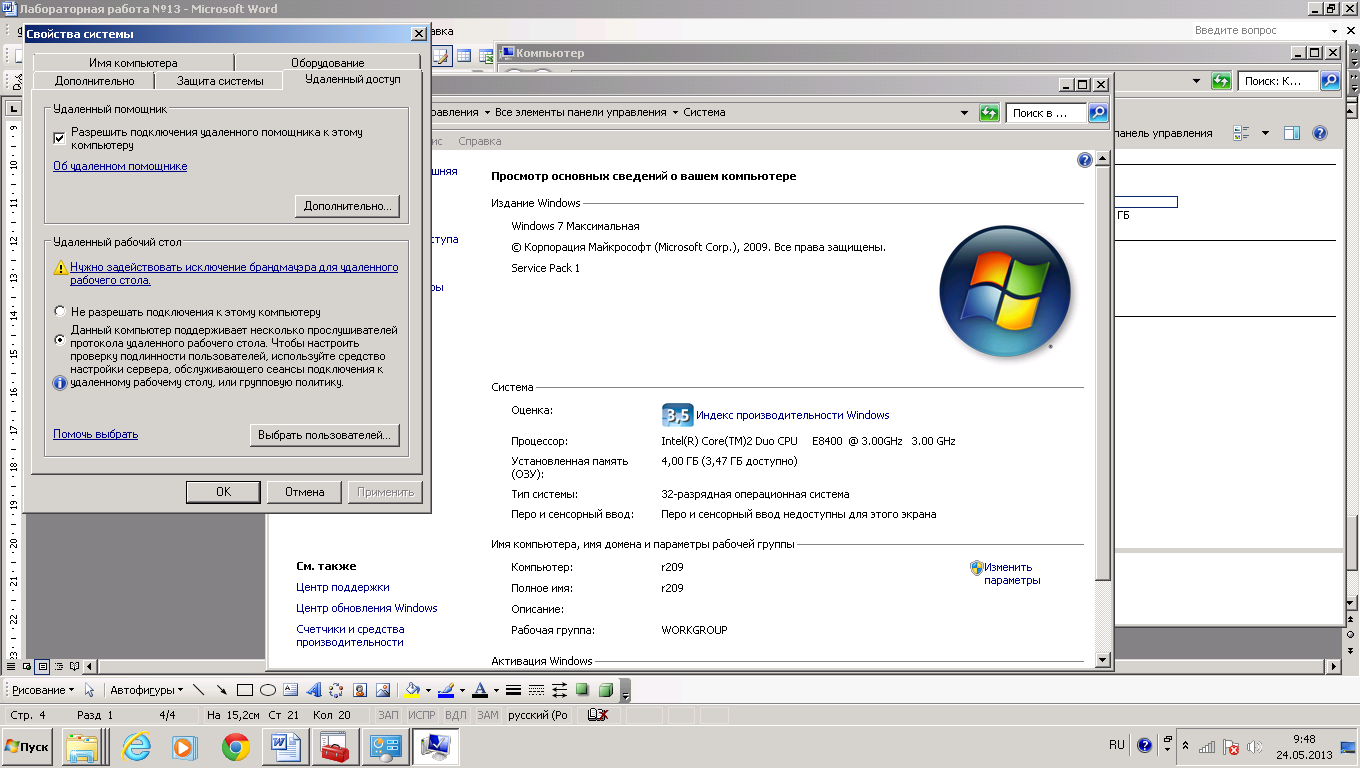This screenshot has width=1360, height=768.
Task: Select the Rectangle drawing tool
Action: tap(244, 690)
